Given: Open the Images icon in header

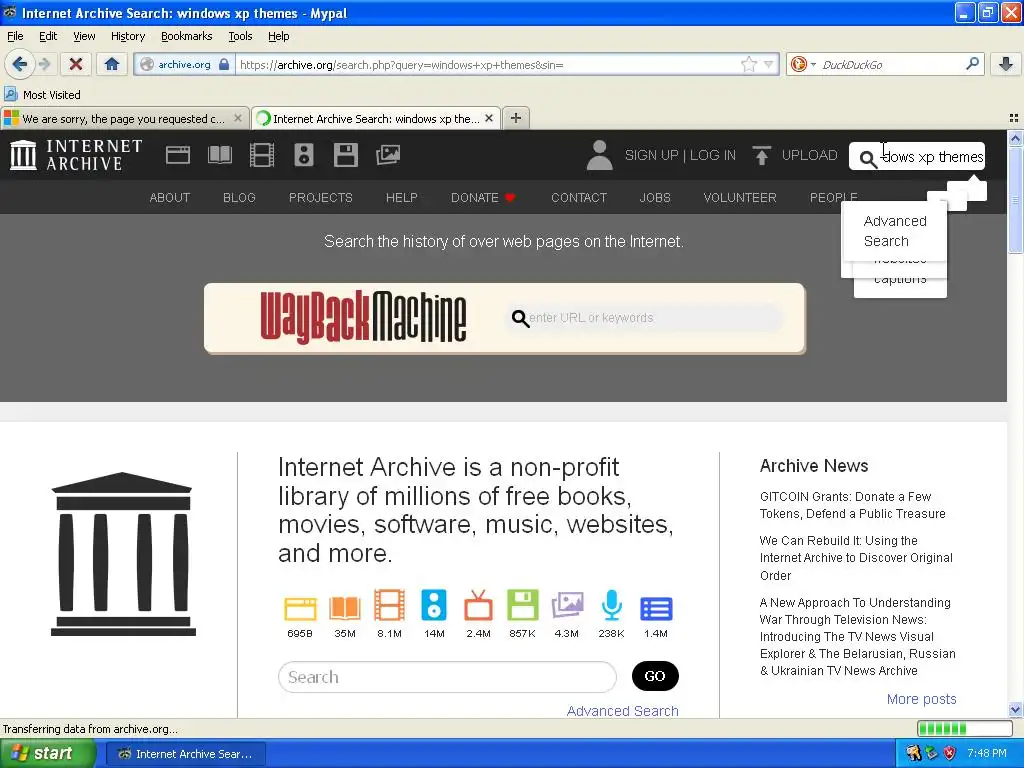Looking at the screenshot, I should pyautogui.click(x=388, y=155).
